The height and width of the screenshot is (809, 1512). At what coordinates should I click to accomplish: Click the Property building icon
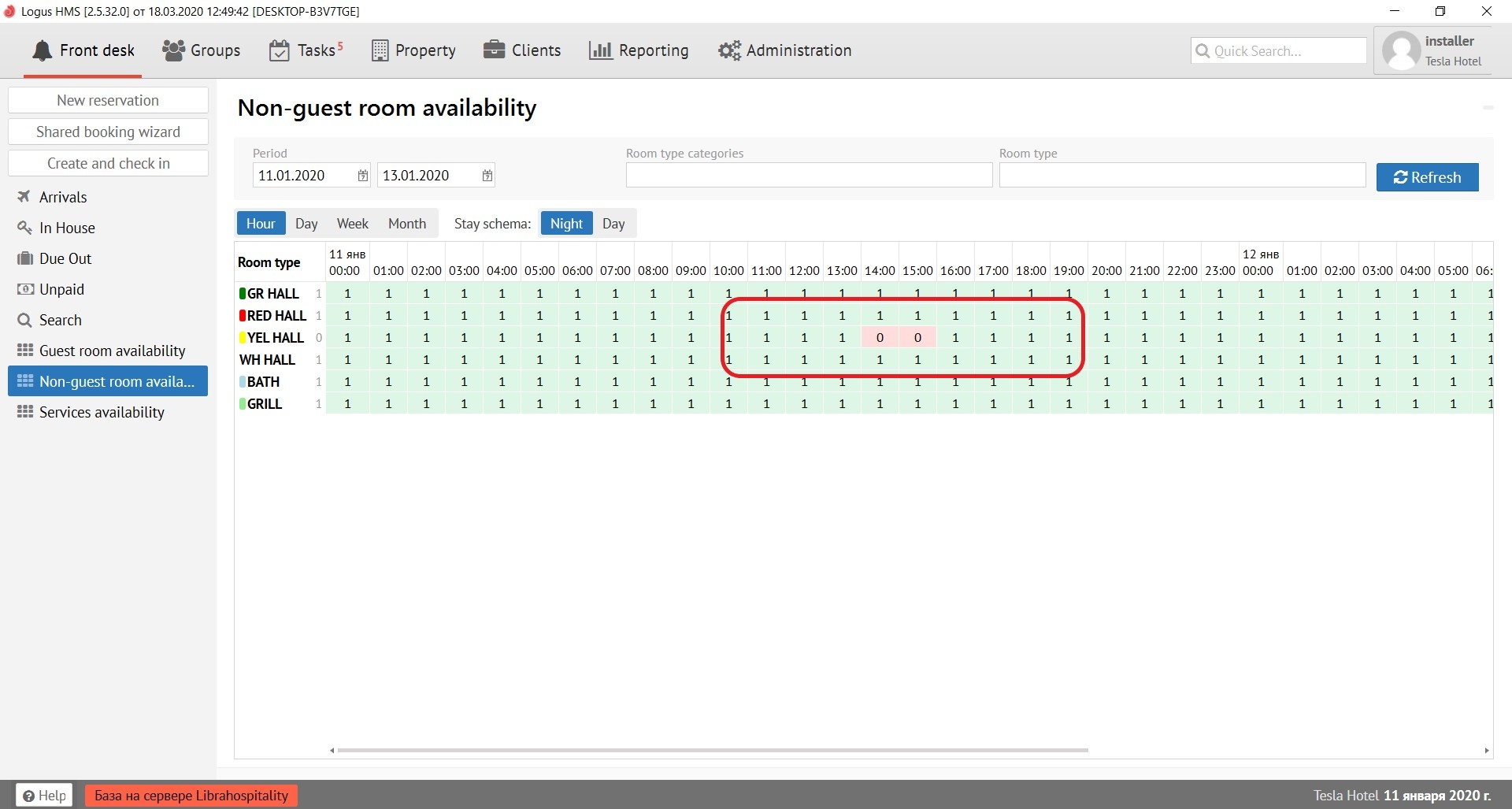[x=380, y=50]
